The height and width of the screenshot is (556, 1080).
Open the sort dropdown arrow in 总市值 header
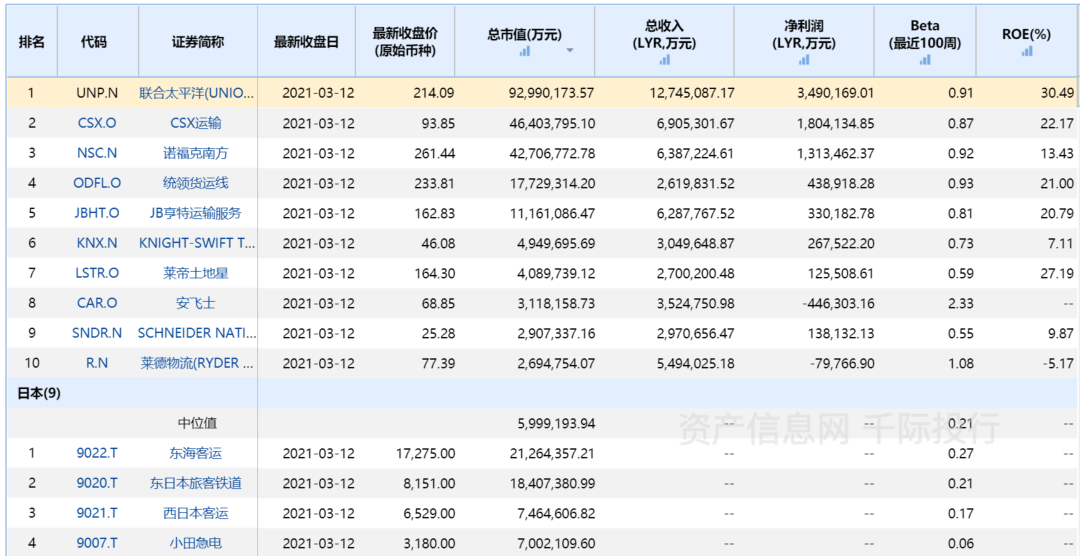[x=570, y=50]
